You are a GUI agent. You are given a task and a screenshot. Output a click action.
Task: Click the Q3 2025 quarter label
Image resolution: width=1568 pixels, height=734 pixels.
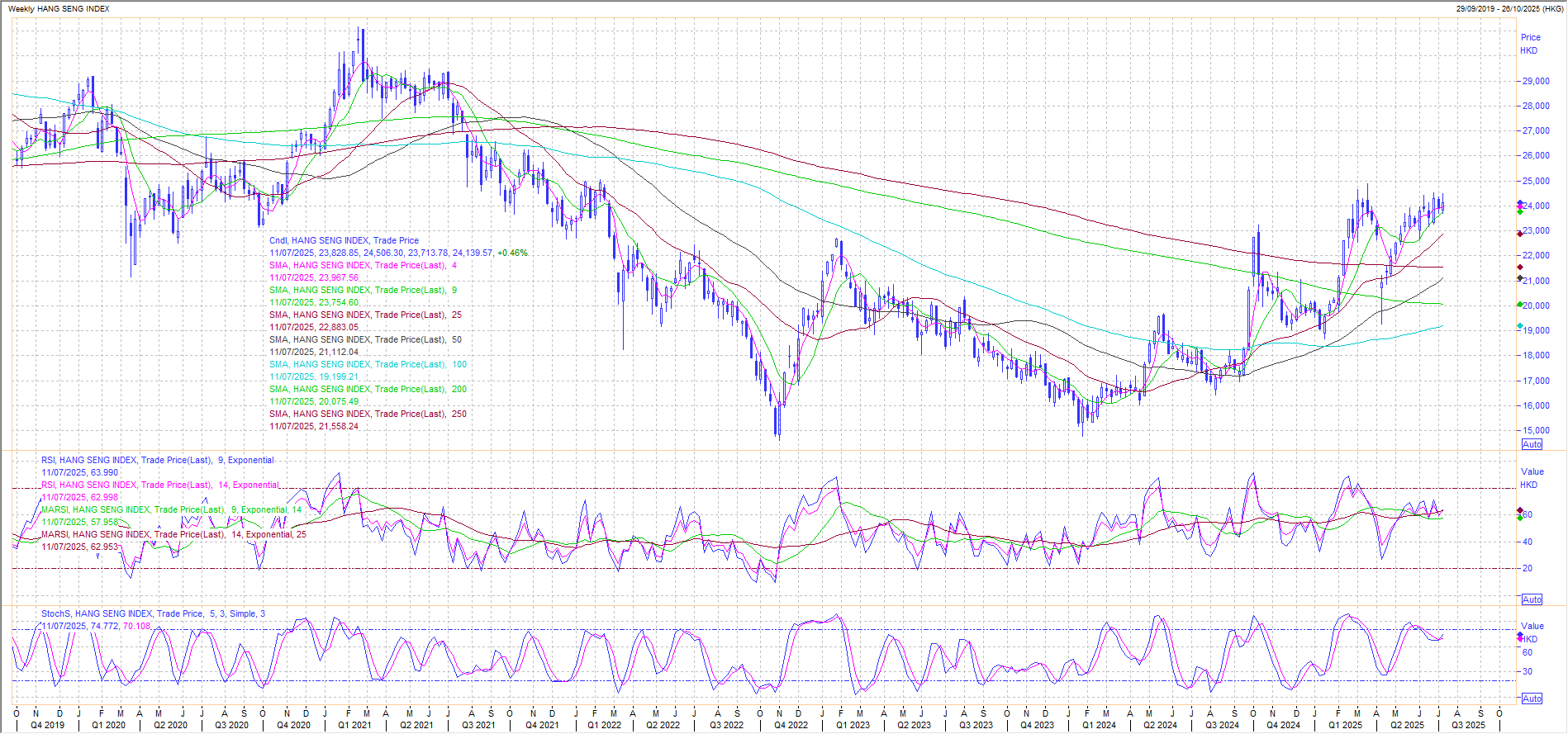coord(1468,726)
